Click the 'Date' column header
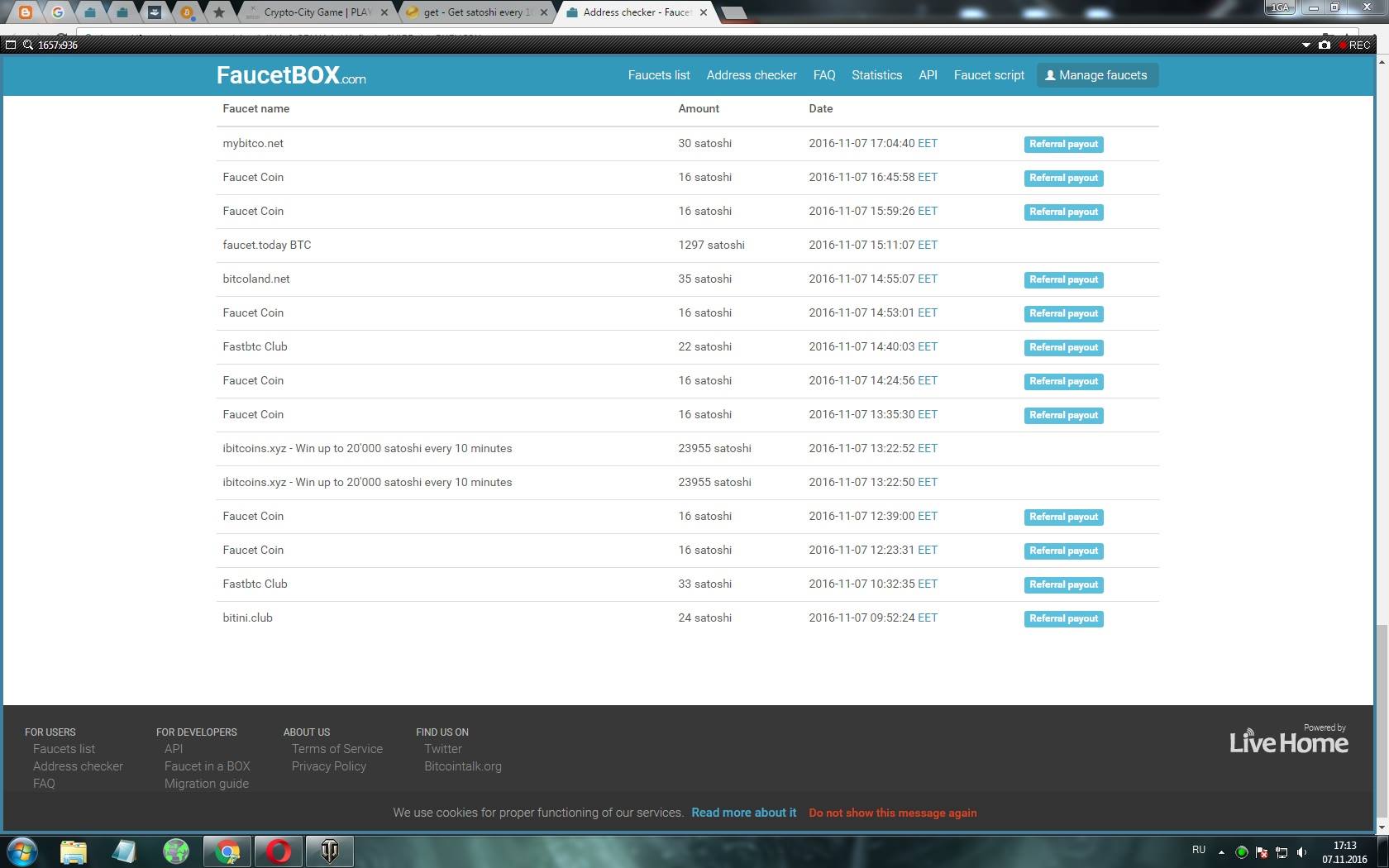This screenshot has width=1389, height=868. click(821, 108)
